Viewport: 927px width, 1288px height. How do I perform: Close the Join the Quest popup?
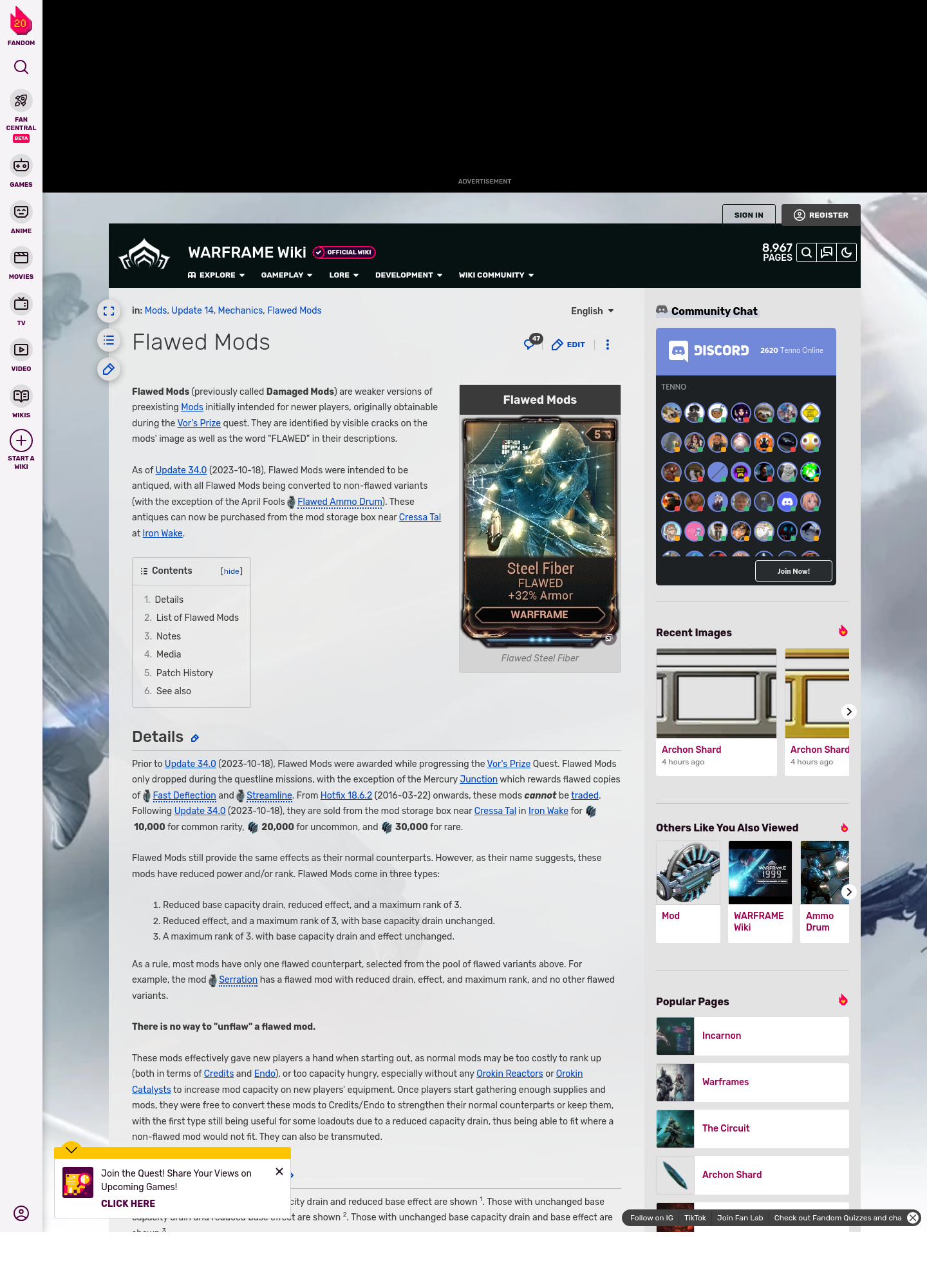(279, 1171)
